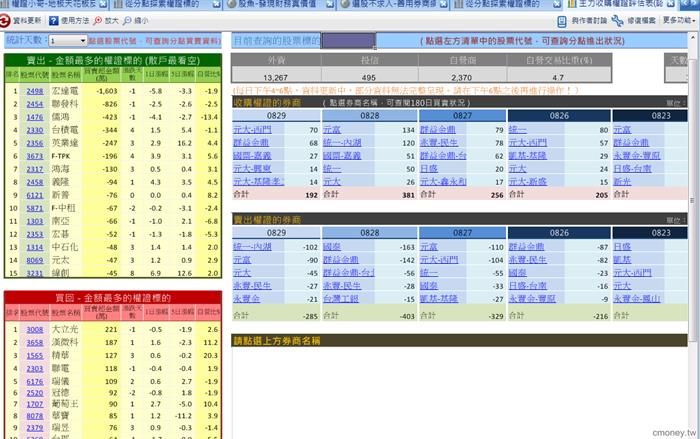Open stock code 2303 聯電 link

tap(34, 368)
